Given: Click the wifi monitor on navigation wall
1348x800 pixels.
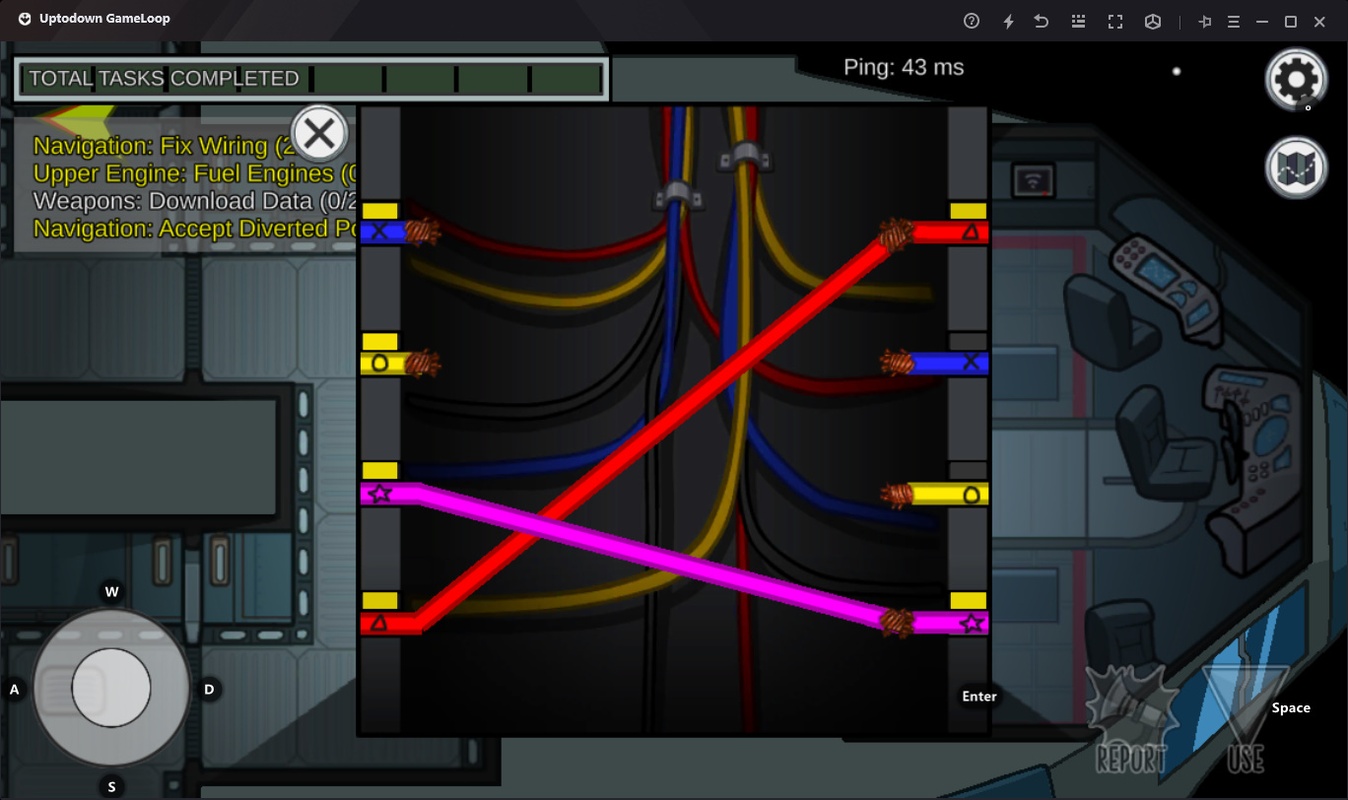Looking at the screenshot, I should point(1031,180).
